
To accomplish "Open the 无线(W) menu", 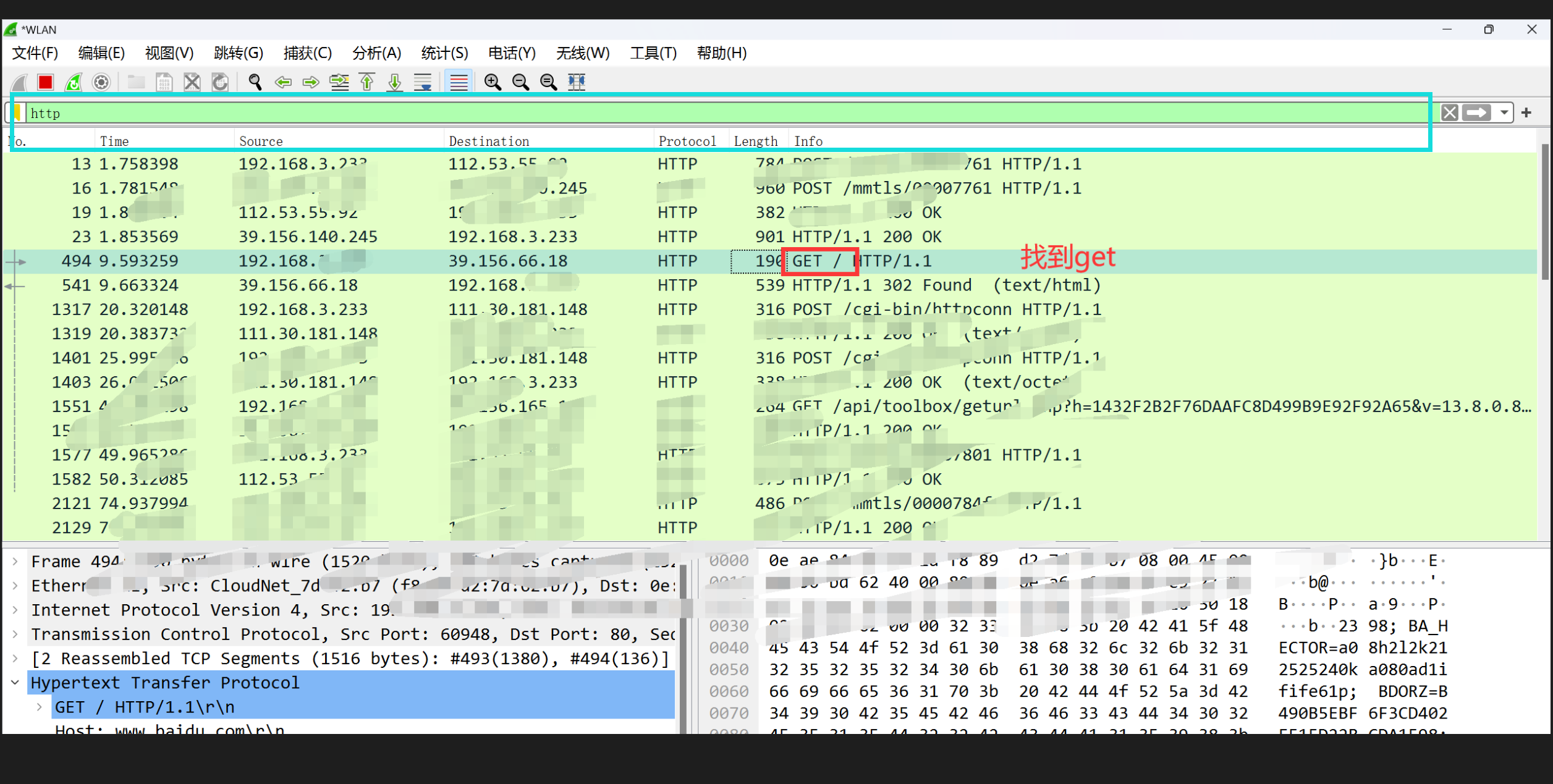I will tap(582, 53).
